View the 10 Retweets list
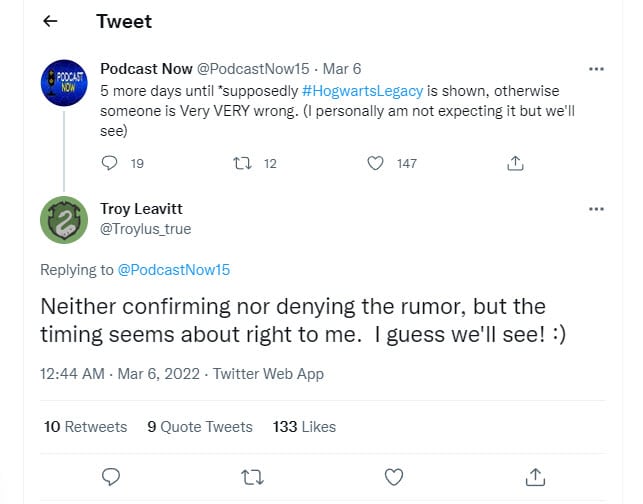643x504 pixels. coord(85,427)
